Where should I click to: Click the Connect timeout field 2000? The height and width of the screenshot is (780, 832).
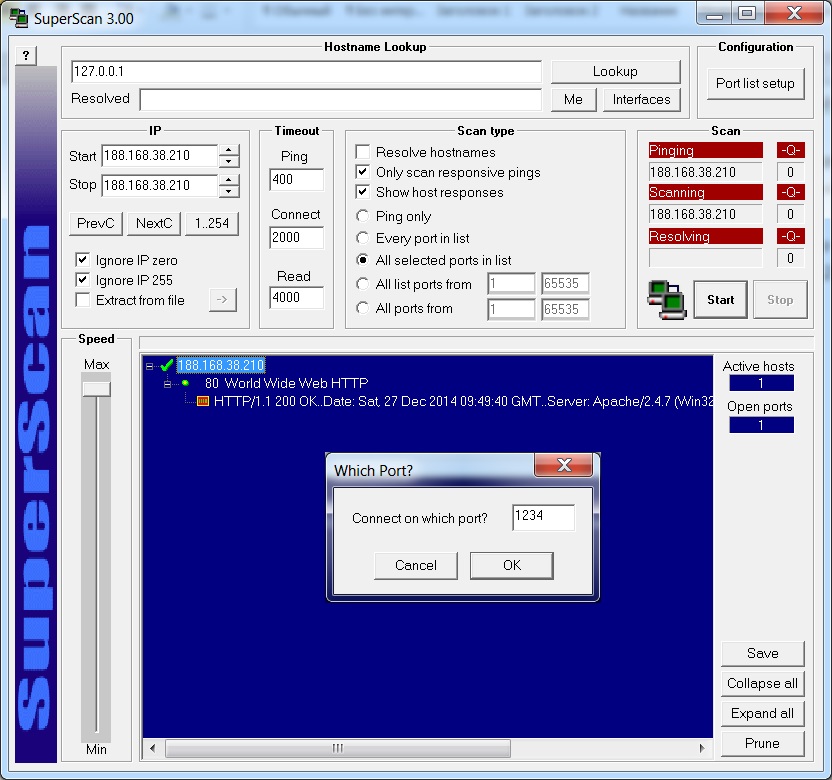(x=296, y=238)
